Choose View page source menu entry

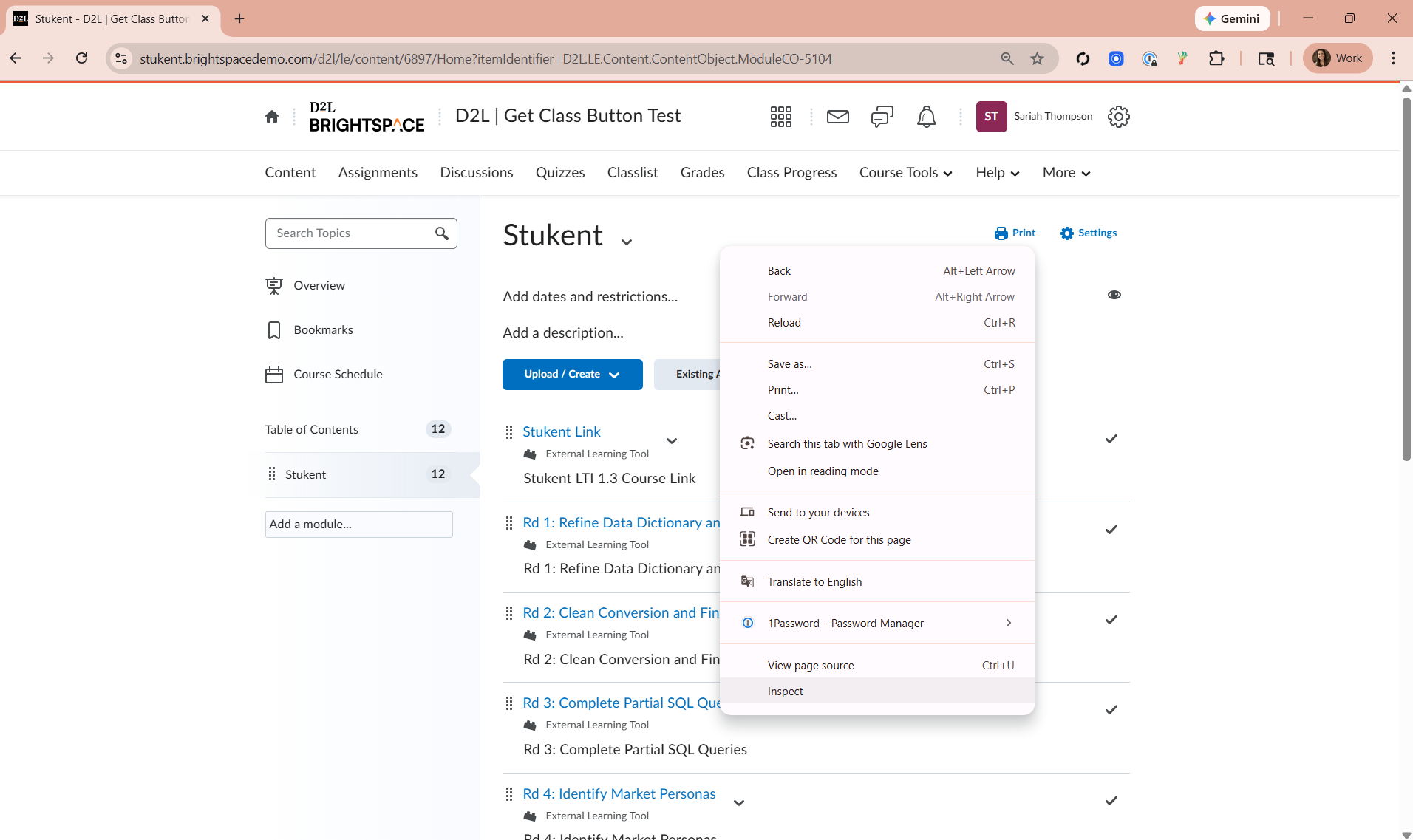(x=810, y=666)
